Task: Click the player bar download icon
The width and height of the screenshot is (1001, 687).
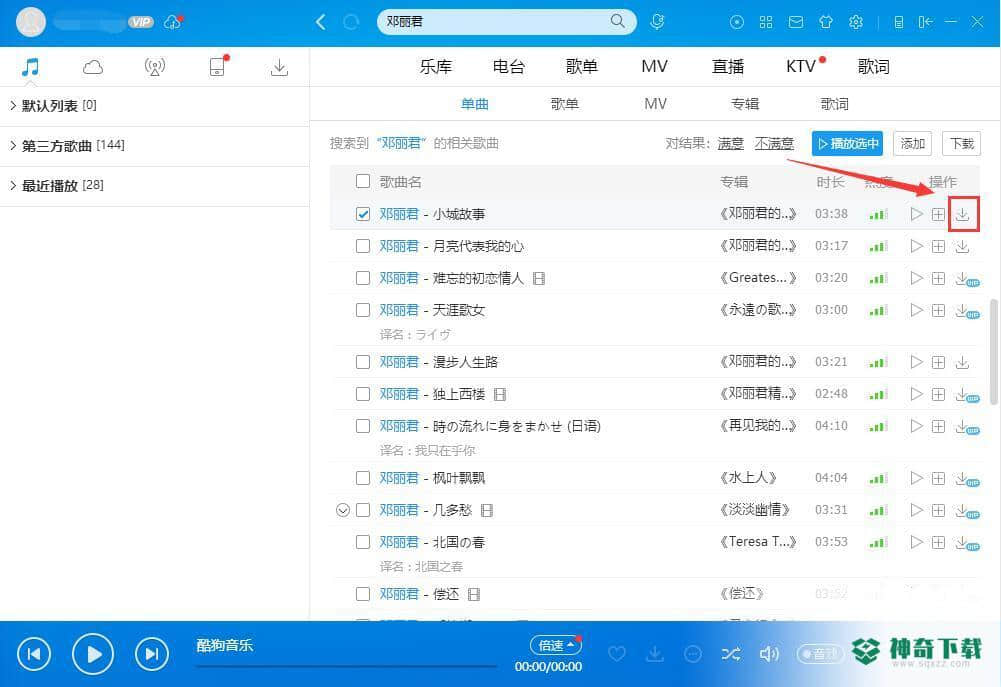Action: click(x=655, y=654)
